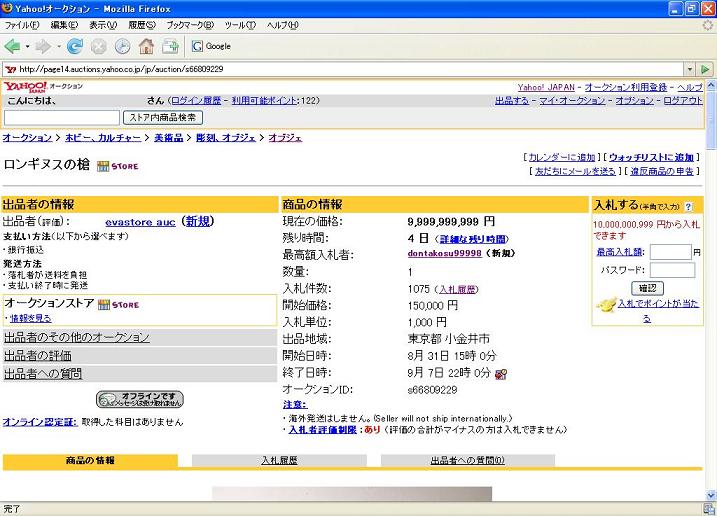Open the forward history dropdown arrow
Screen dimensions: 717x516
[x=59, y=46]
